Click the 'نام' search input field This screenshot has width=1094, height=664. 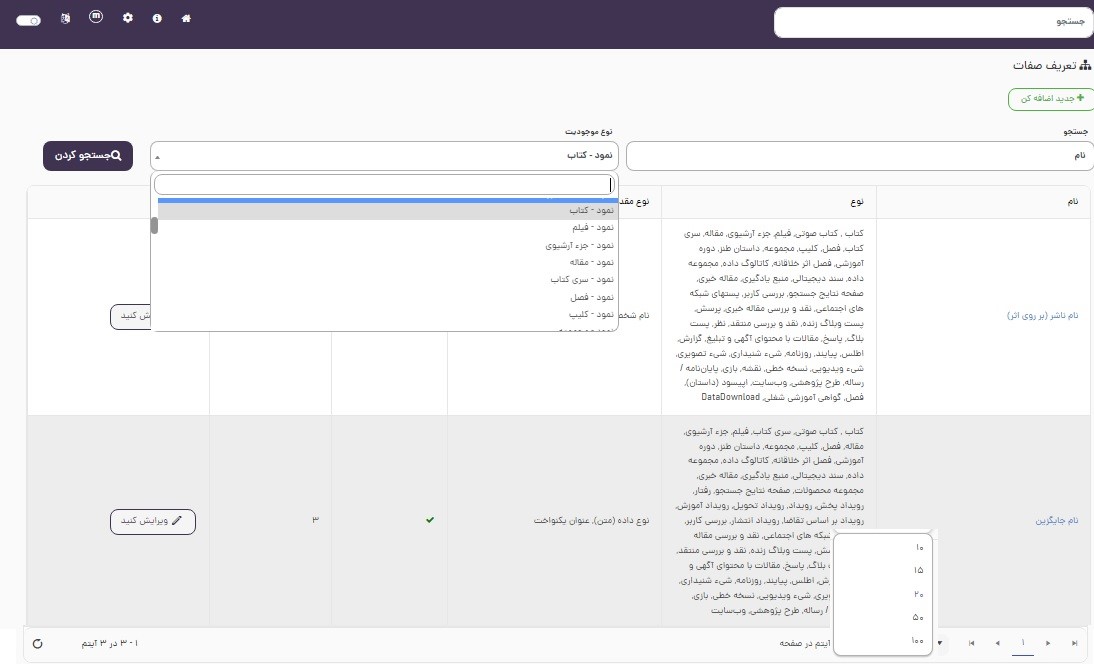pyautogui.click(x=859, y=156)
